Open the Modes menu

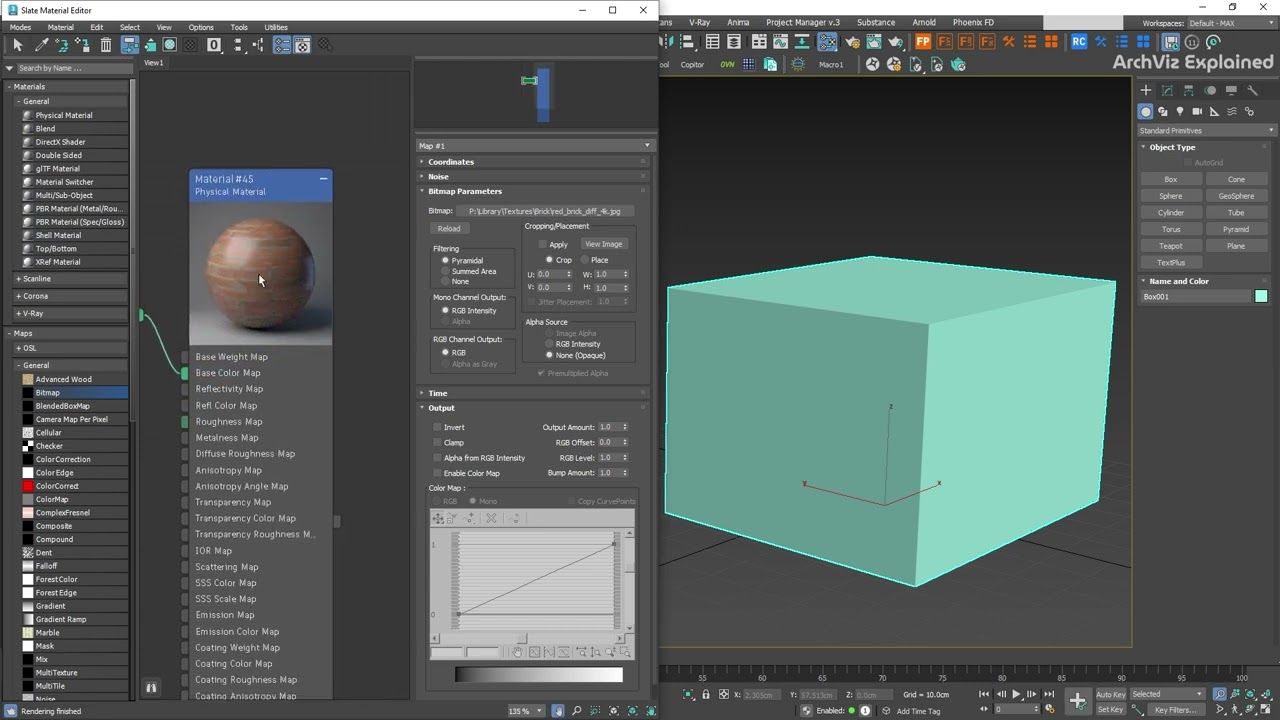(x=19, y=27)
